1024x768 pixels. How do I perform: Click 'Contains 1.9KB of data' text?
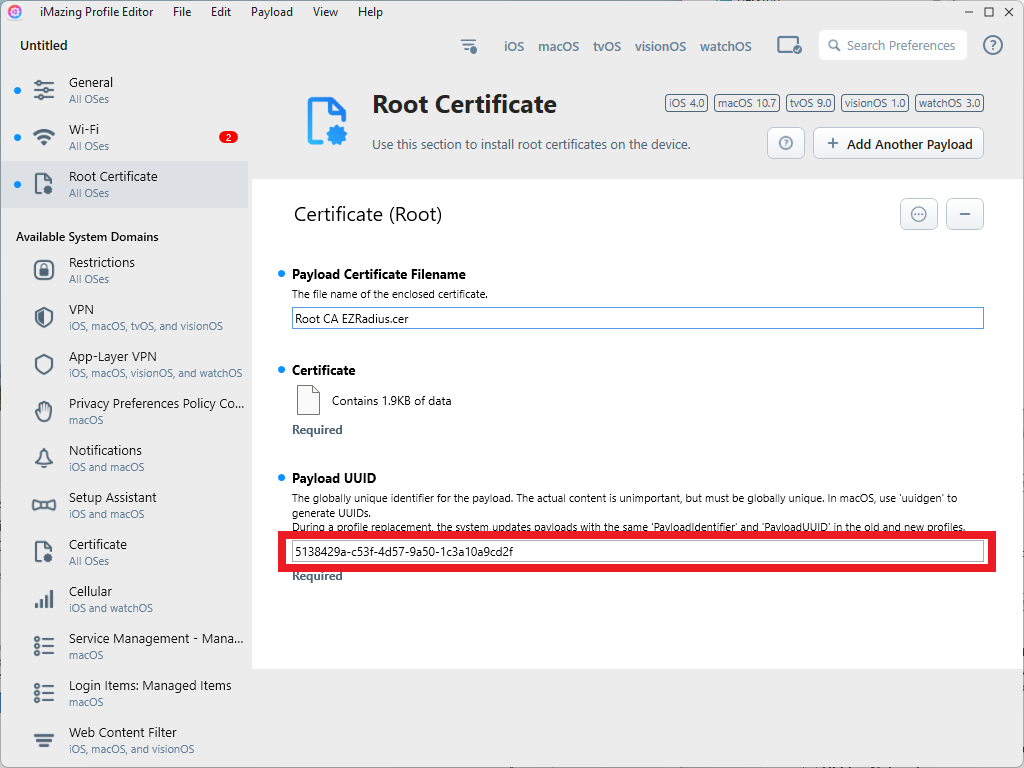click(391, 400)
